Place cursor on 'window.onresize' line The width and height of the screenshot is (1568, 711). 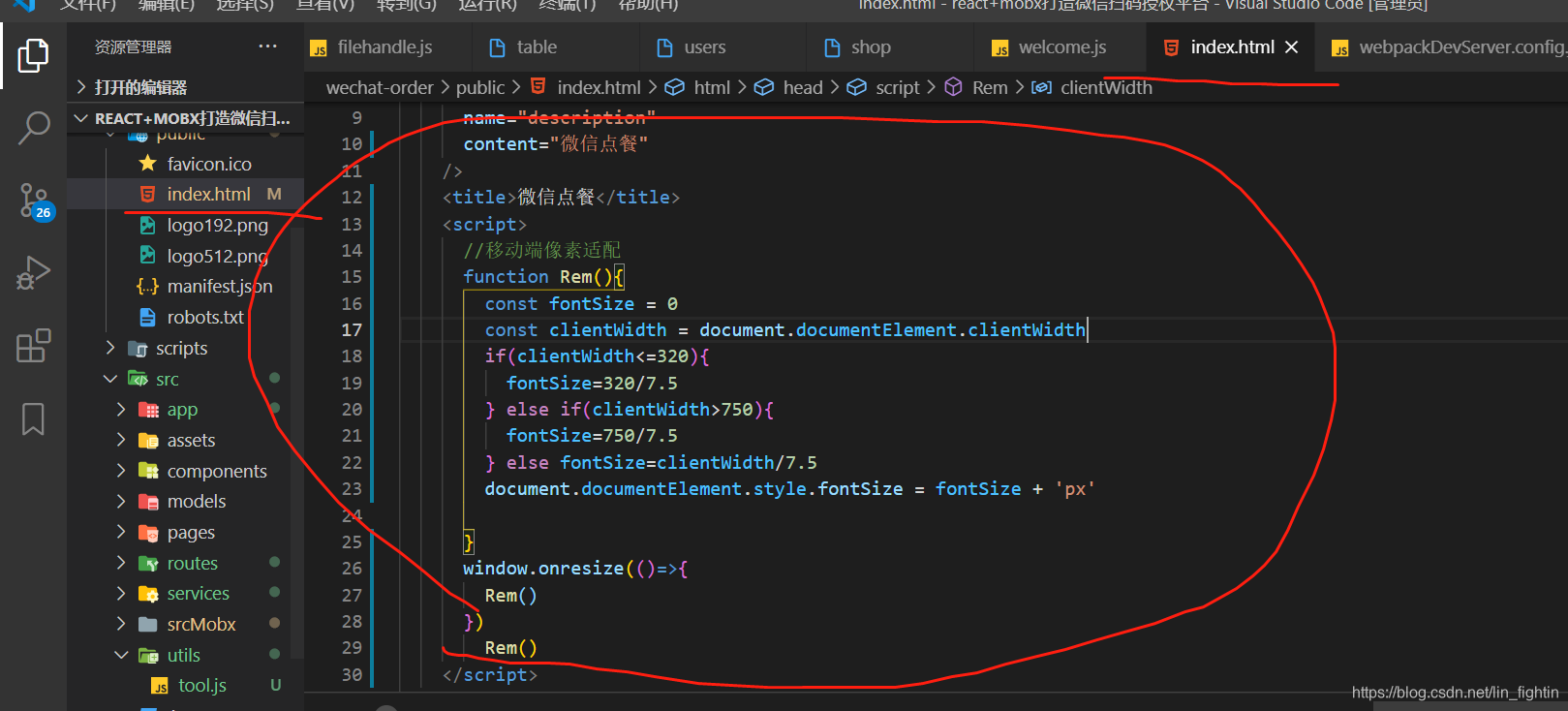click(575, 569)
